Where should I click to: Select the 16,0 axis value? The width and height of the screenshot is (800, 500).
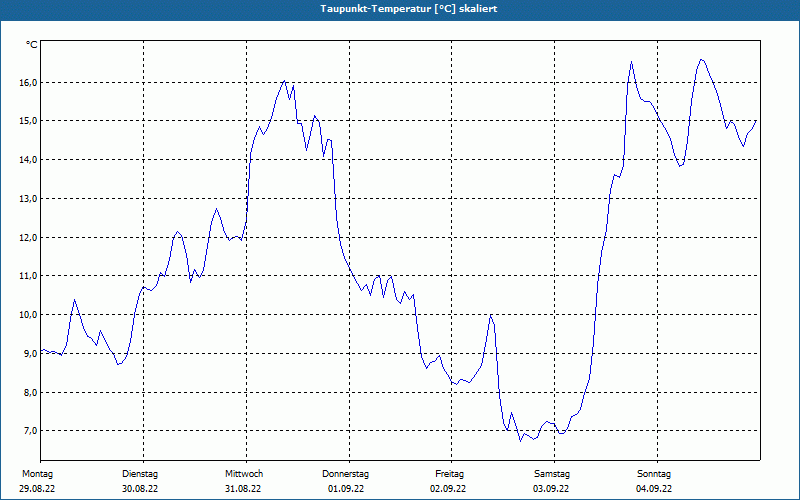click(x=28, y=82)
